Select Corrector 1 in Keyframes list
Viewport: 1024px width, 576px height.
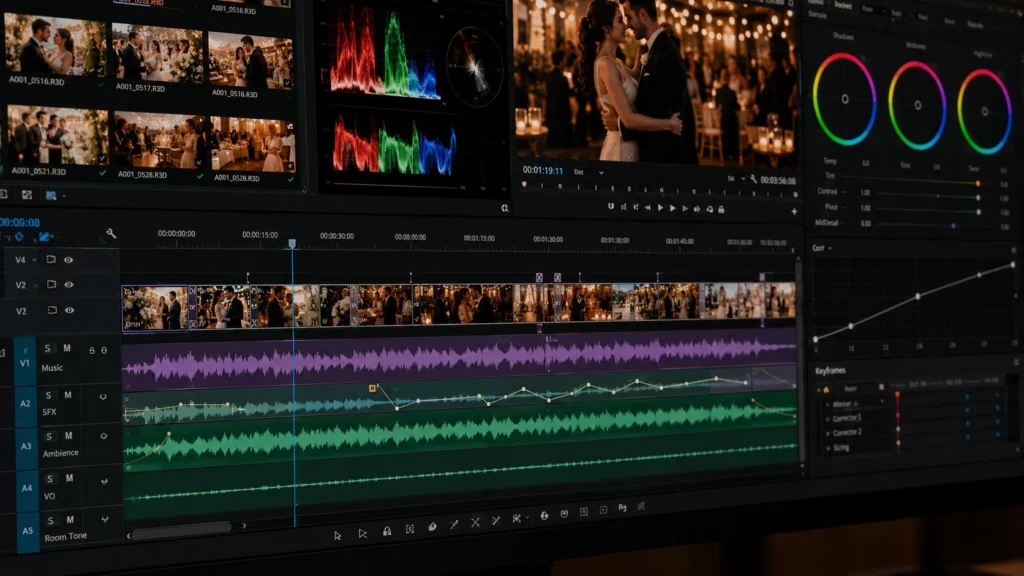coord(846,418)
